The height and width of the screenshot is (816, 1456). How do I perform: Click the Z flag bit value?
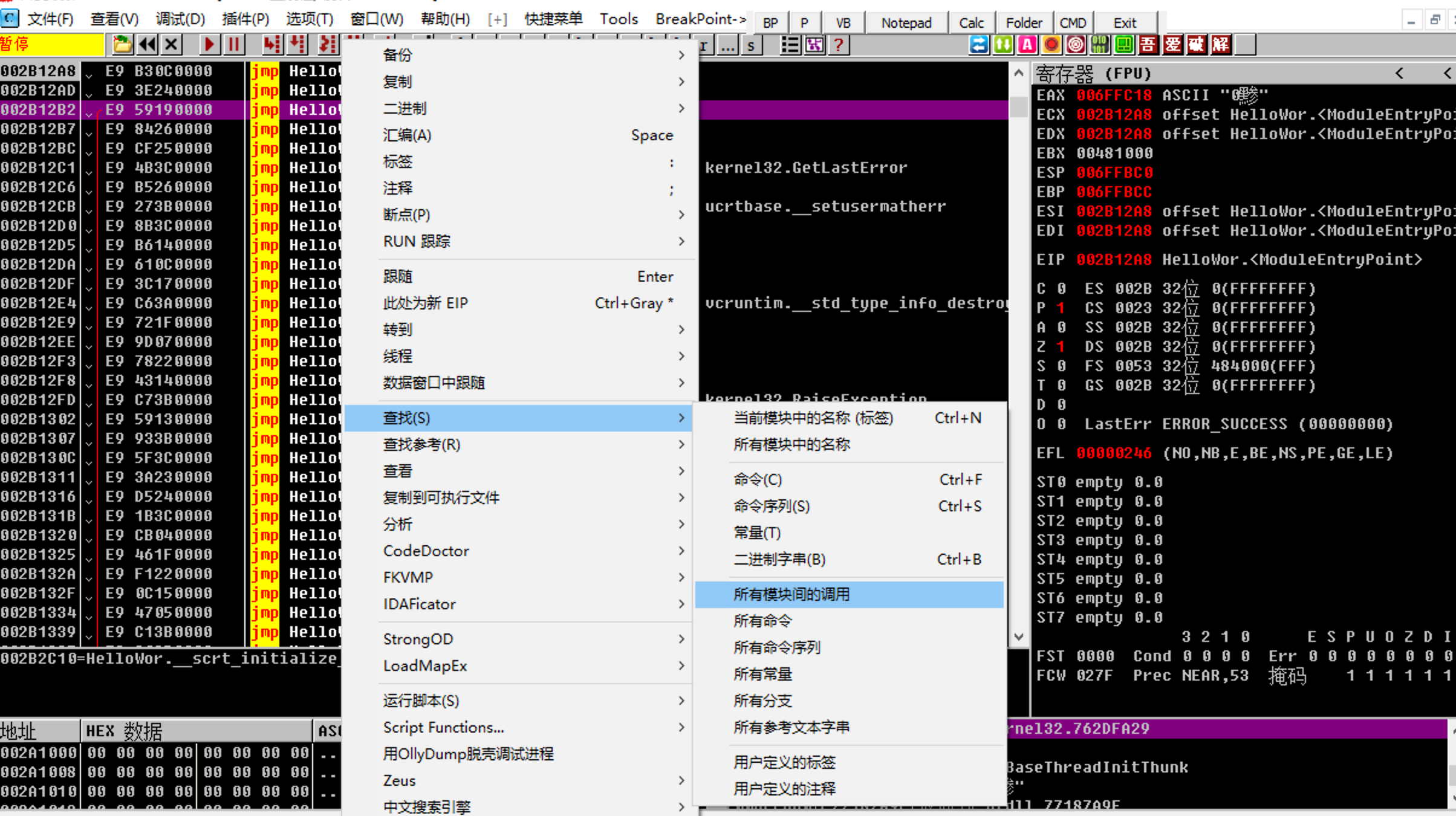[1061, 346]
